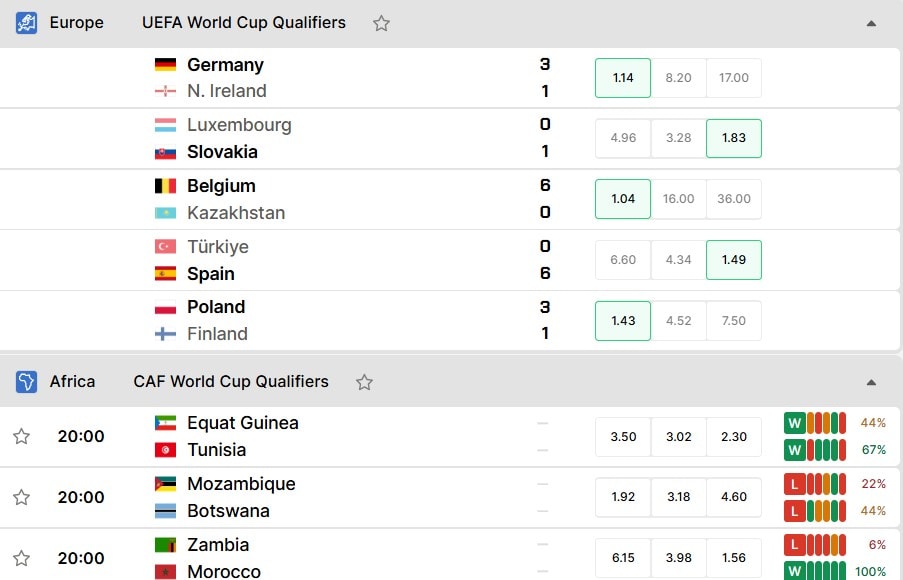Collapse the CAF World Cup Qualifiers section
903x580 pixels.
point(871,382)
